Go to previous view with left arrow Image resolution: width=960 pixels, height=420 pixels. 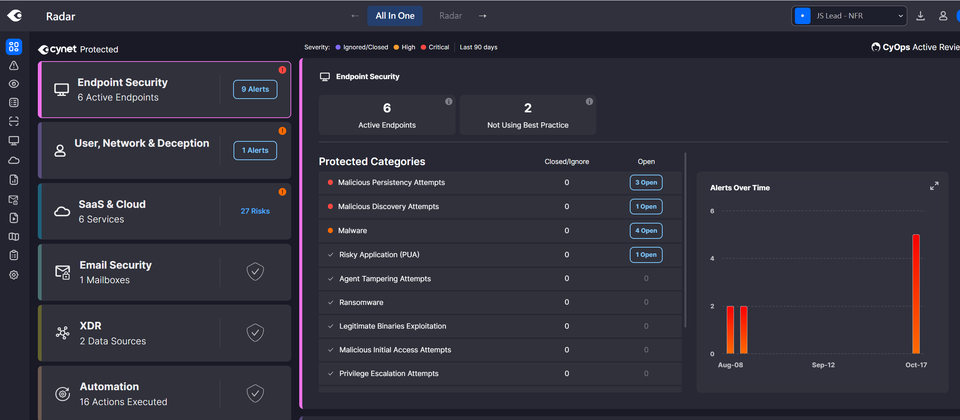click(x=355, y=16)
